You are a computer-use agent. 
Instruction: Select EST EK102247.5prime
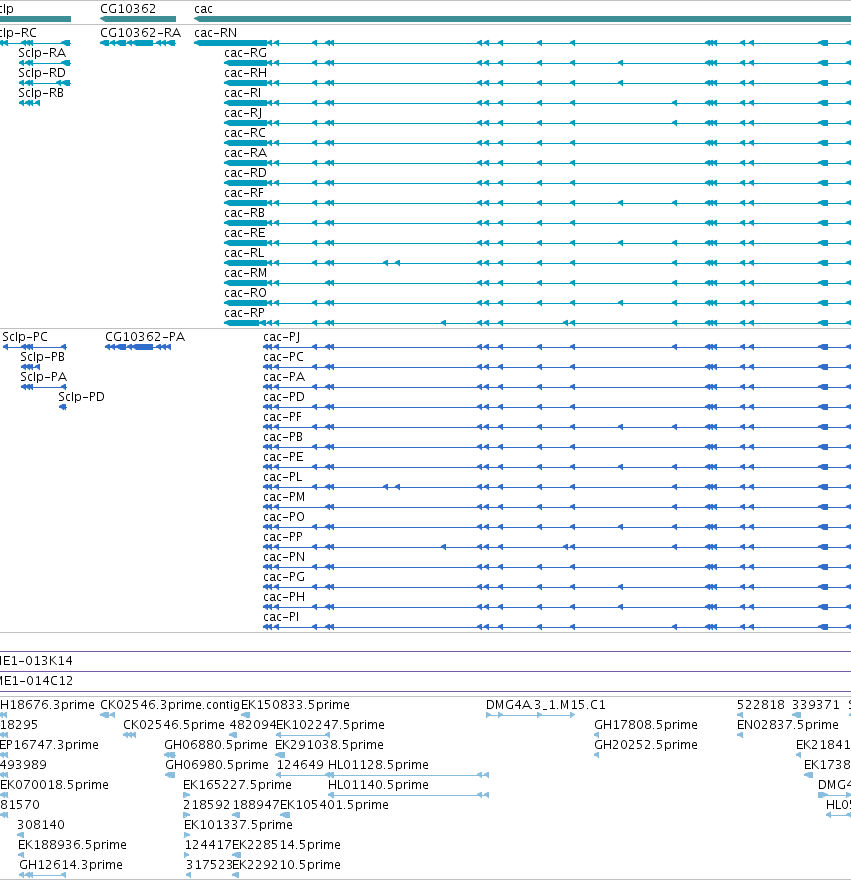[x=330, y=725]
